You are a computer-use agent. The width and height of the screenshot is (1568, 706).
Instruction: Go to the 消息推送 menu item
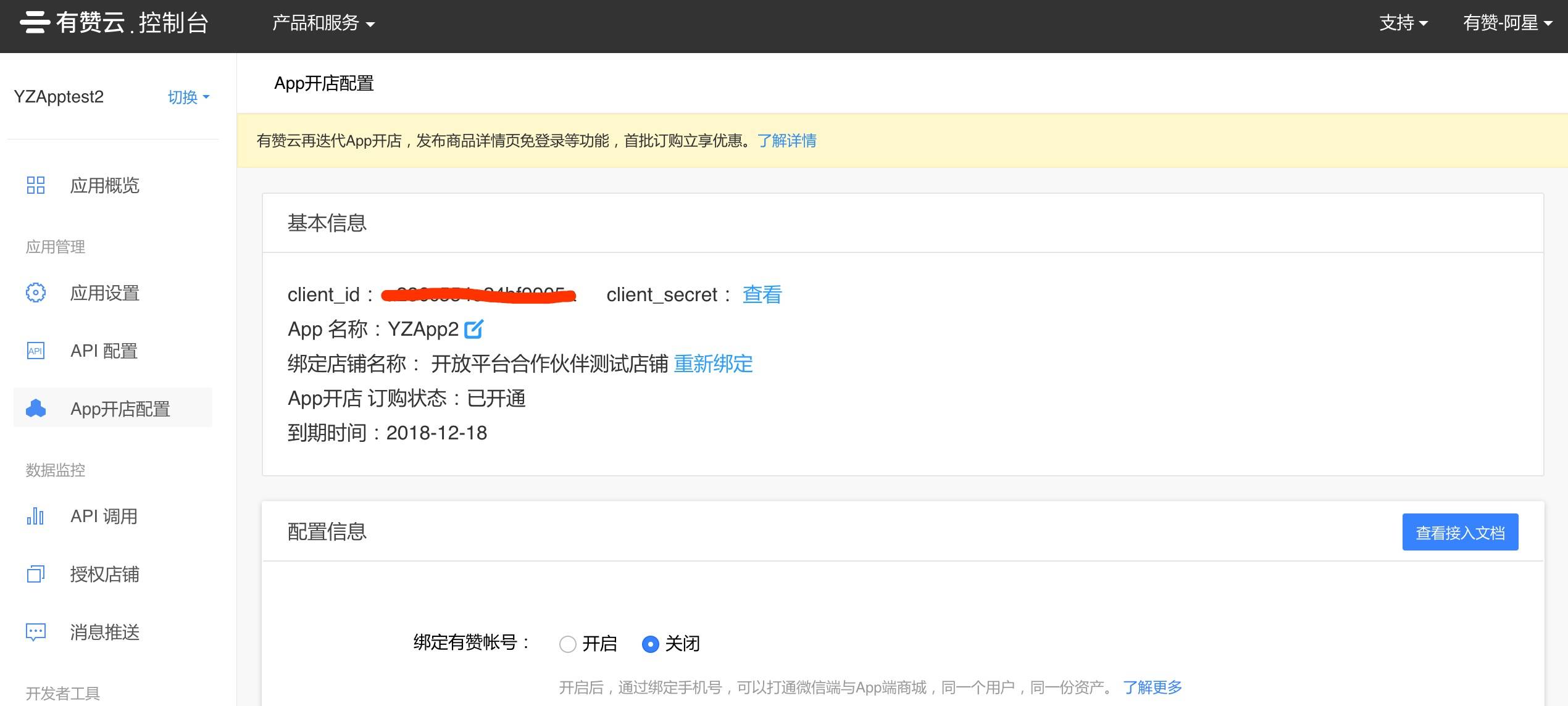pyautogui.click(x=105, y=632)
